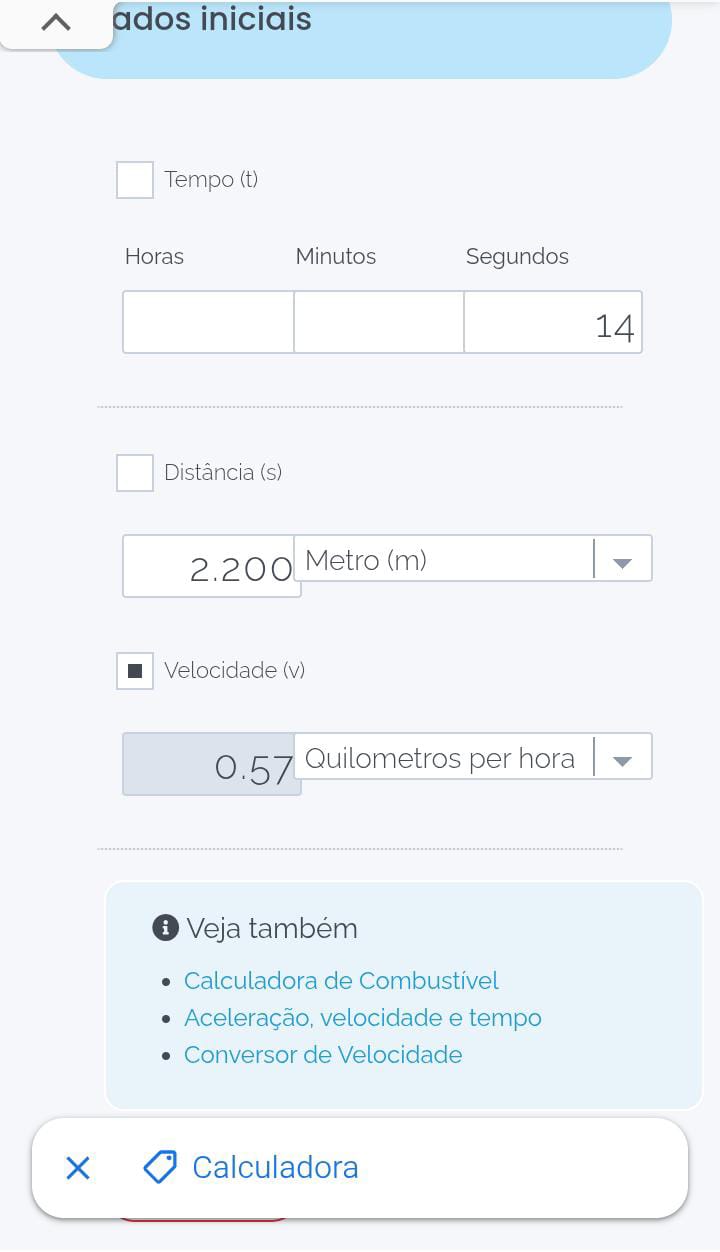
Task: Click the info icon beside Veja também
Action: pyautogui.click(x=165, y=928)
